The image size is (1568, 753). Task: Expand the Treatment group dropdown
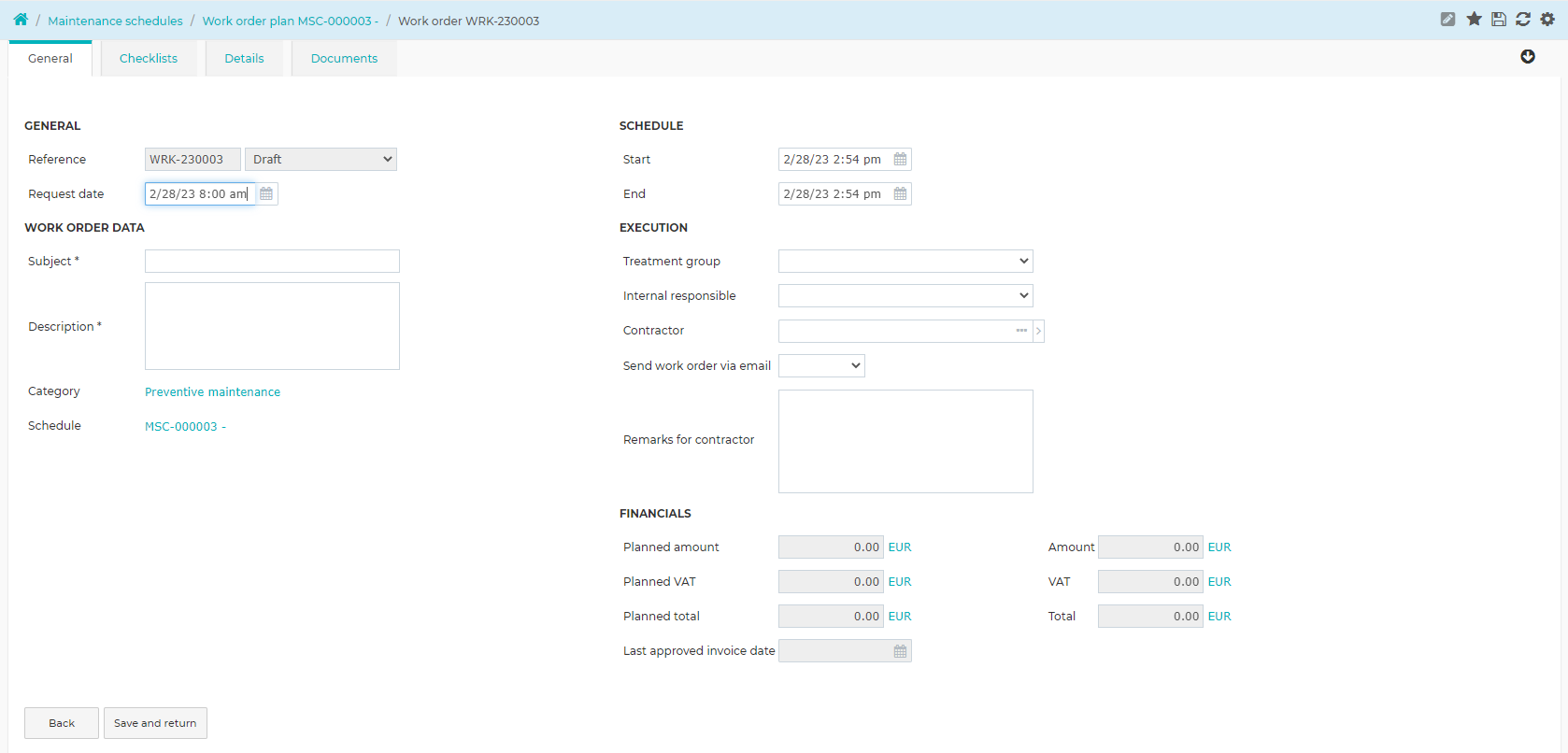click(x=905, y=262)
